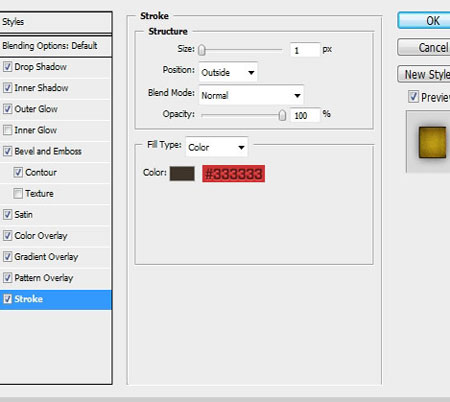Image resolution: width=450 pixels, height=402 pixels.
Task: Uncheck the Drop Shadow checkbox
Action: point(7,67)
